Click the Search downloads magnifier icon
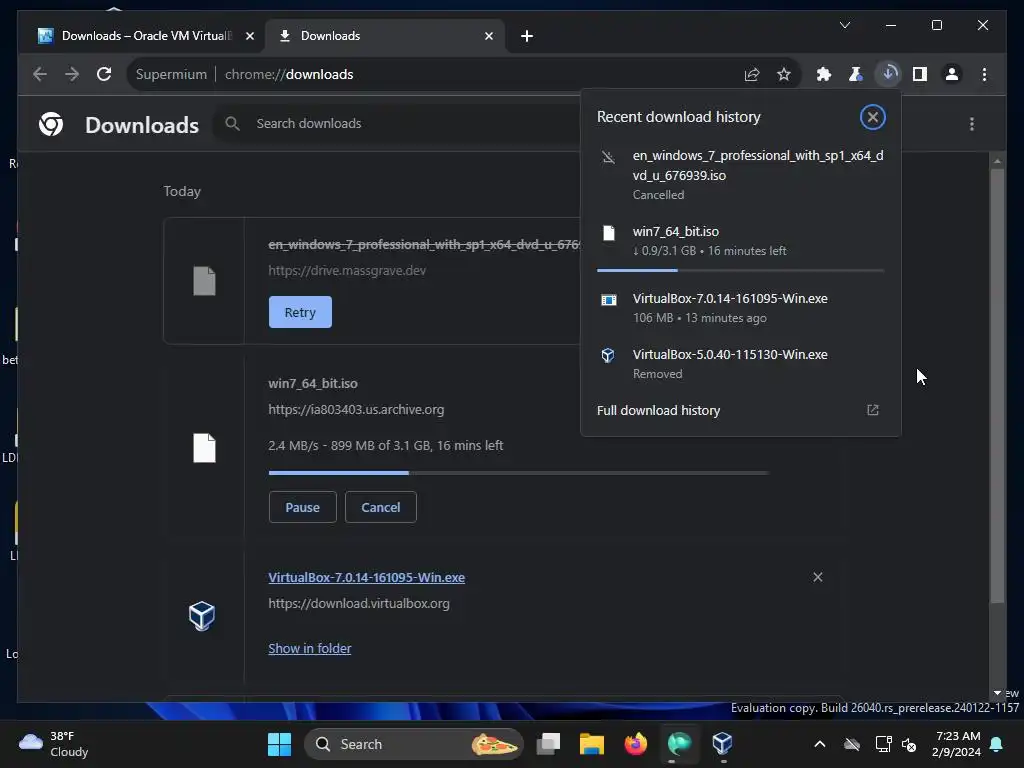The image size is (1024, 768). (232, 123)
